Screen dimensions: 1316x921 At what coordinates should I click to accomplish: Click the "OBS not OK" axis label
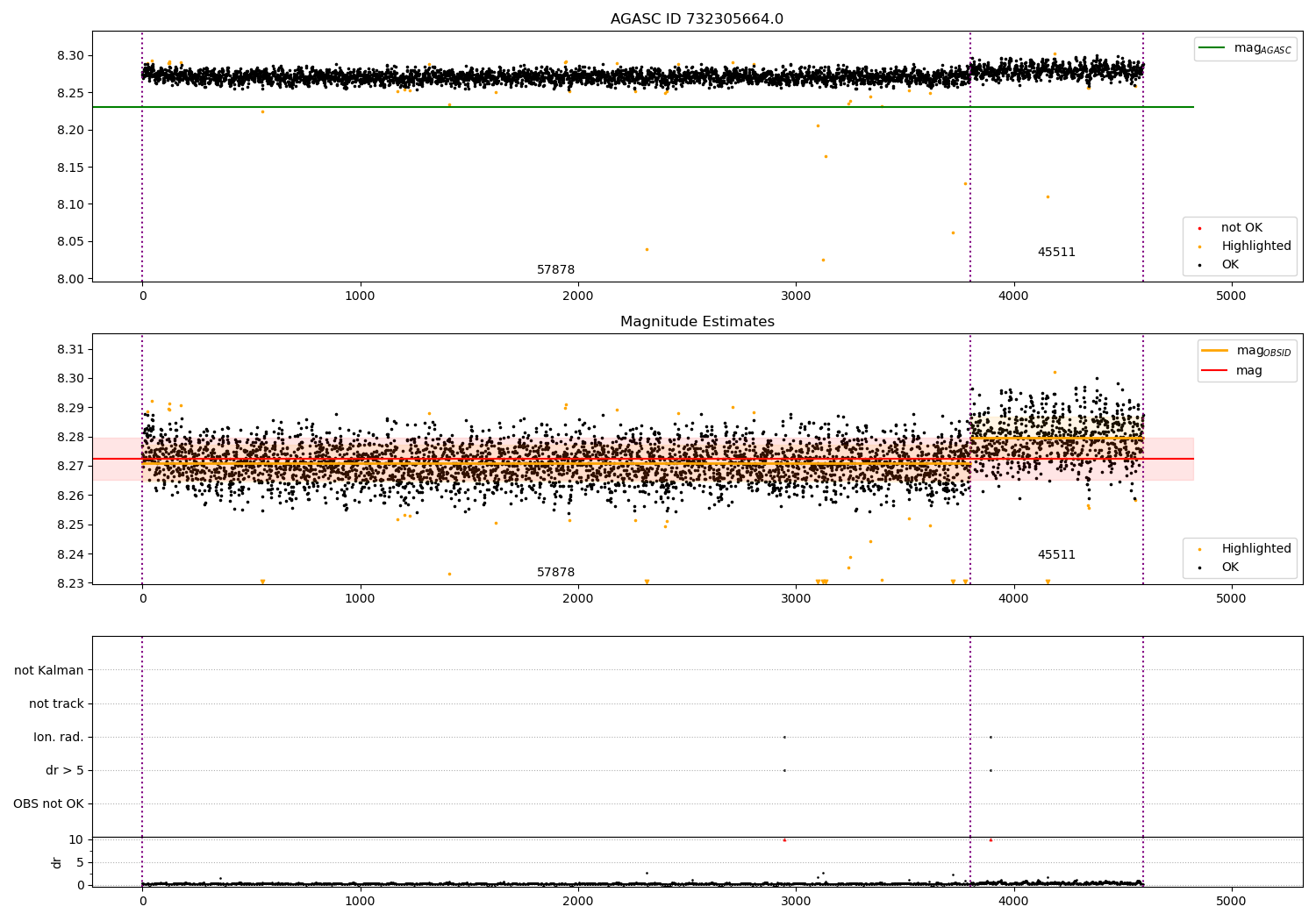pyautogui.click(x=48, y=804)
